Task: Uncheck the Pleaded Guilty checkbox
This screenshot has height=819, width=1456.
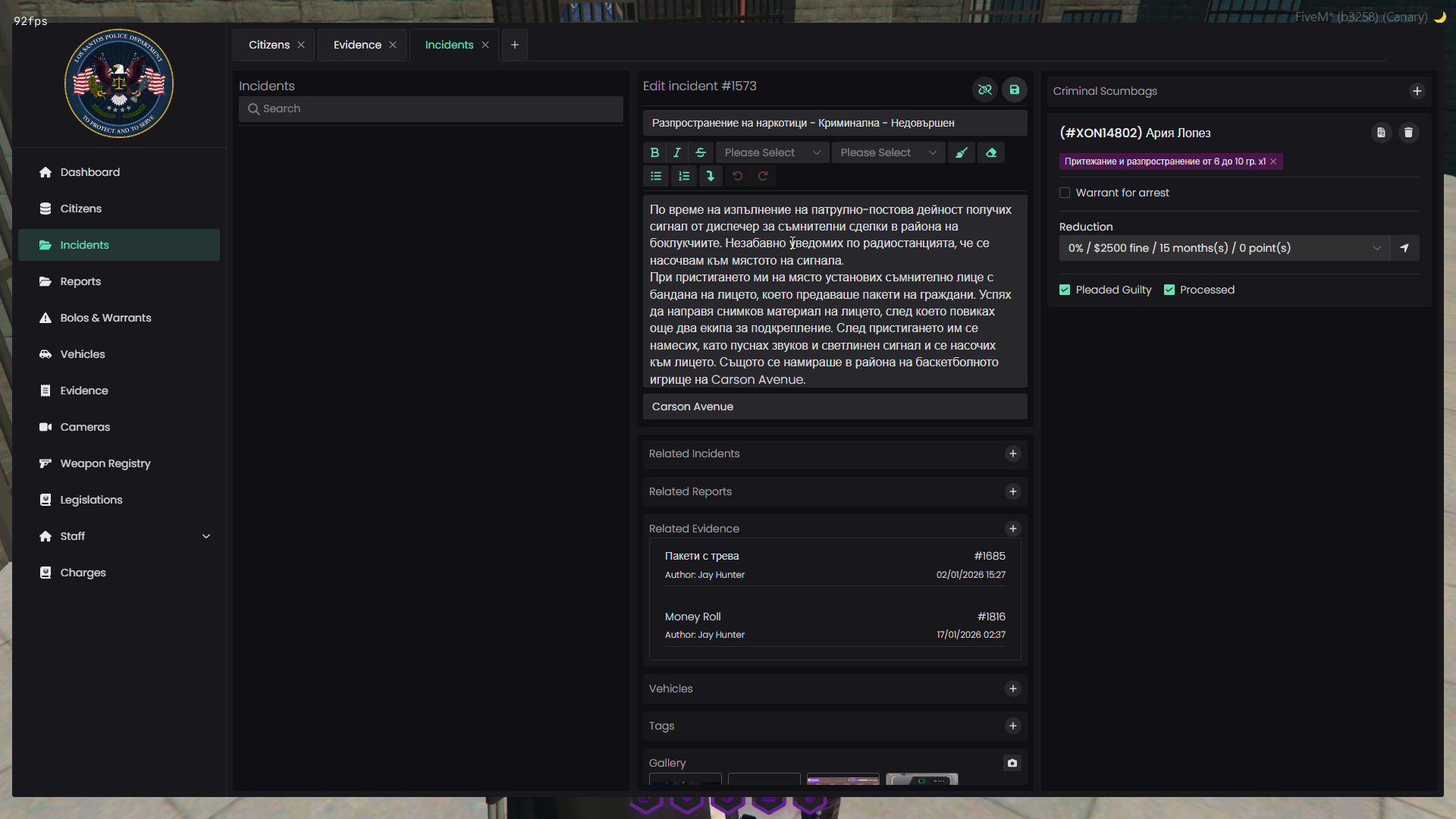Action: (1065, 290)
